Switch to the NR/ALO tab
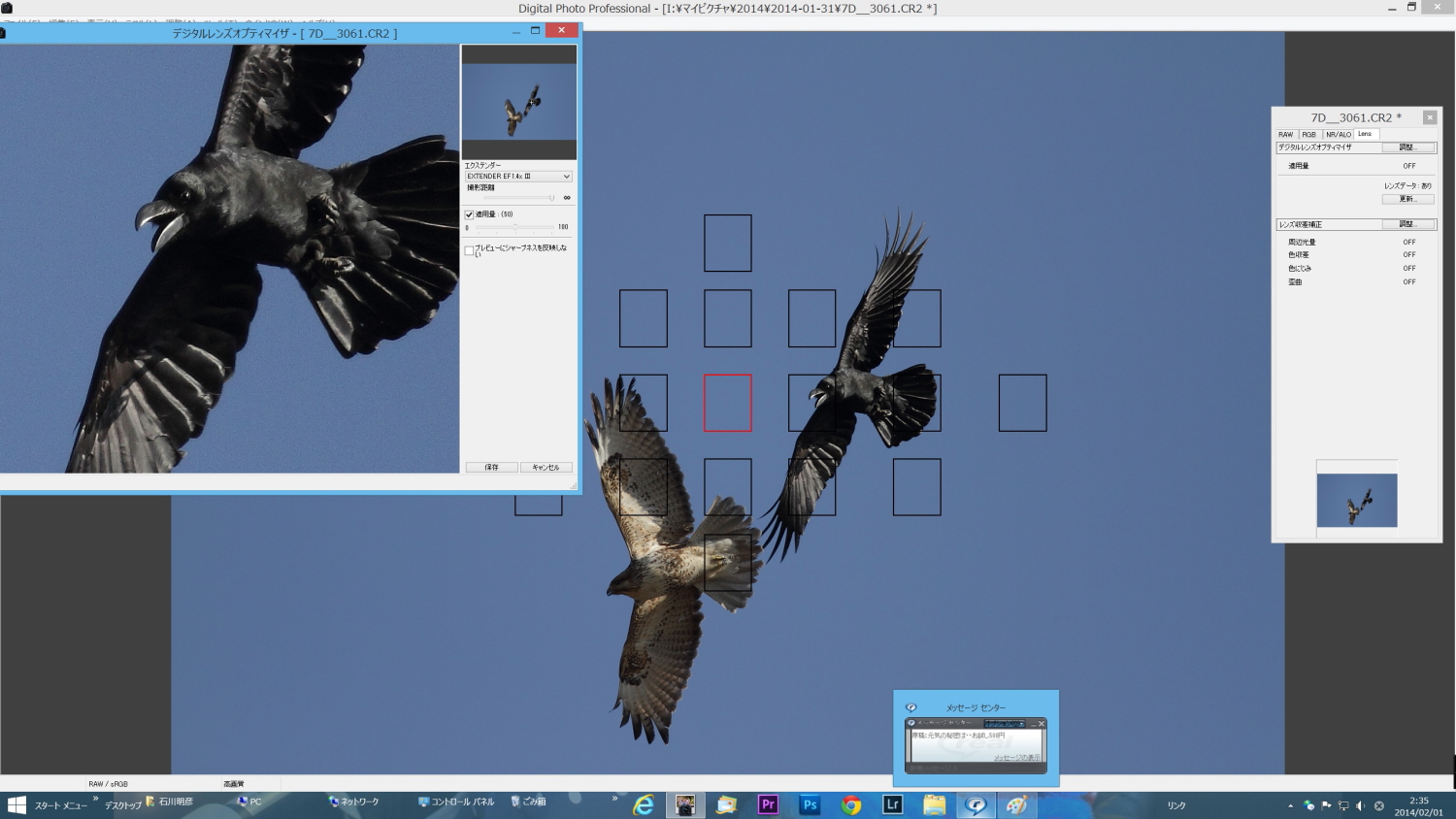 pos(1339,134)
